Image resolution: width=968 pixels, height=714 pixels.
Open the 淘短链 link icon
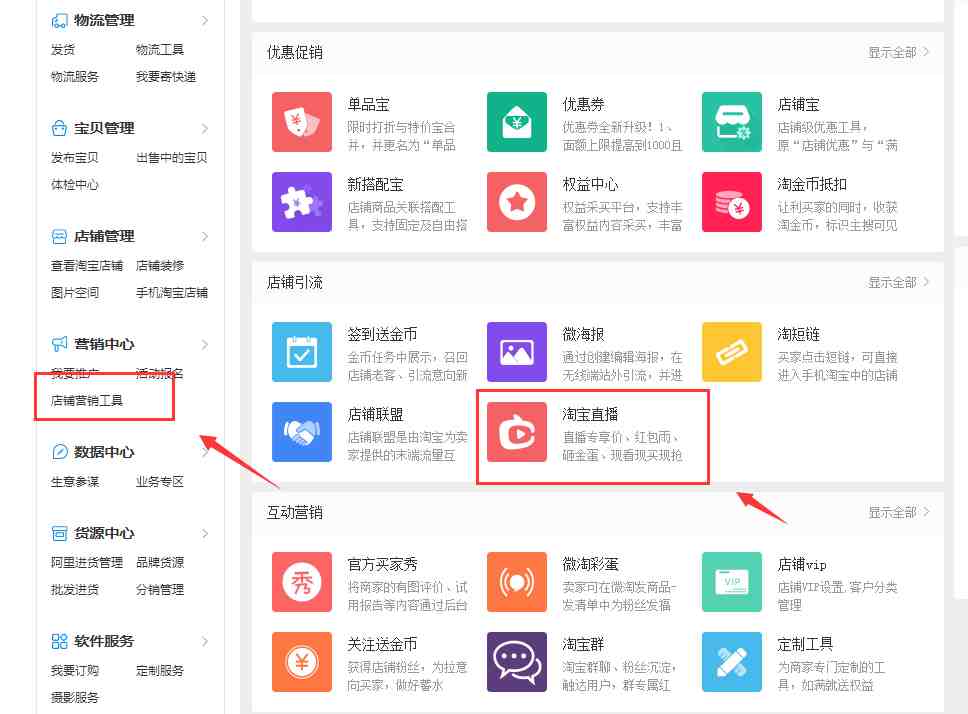[732, 352]
